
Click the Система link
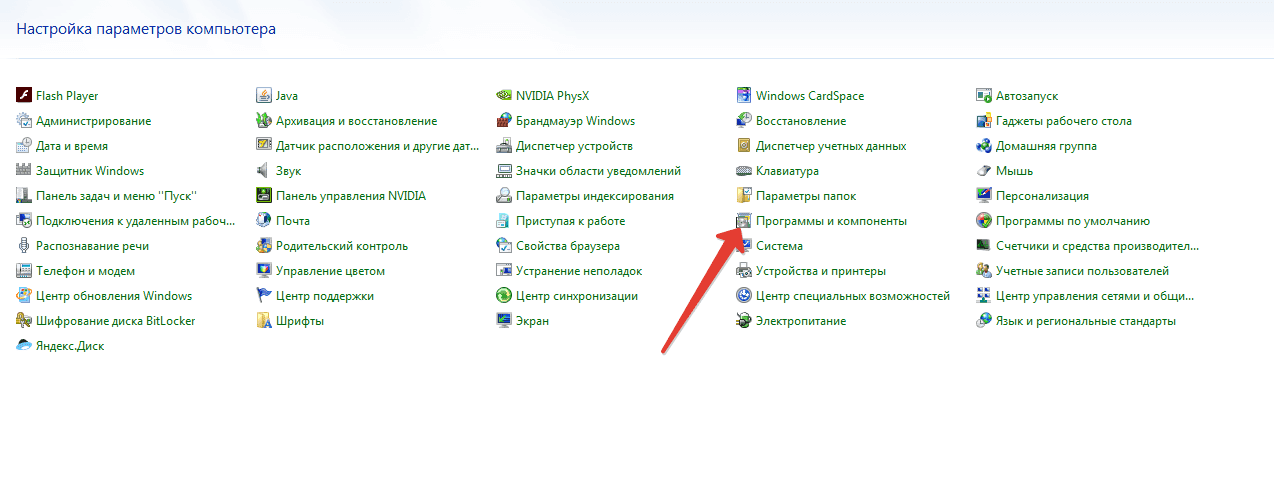779,246
